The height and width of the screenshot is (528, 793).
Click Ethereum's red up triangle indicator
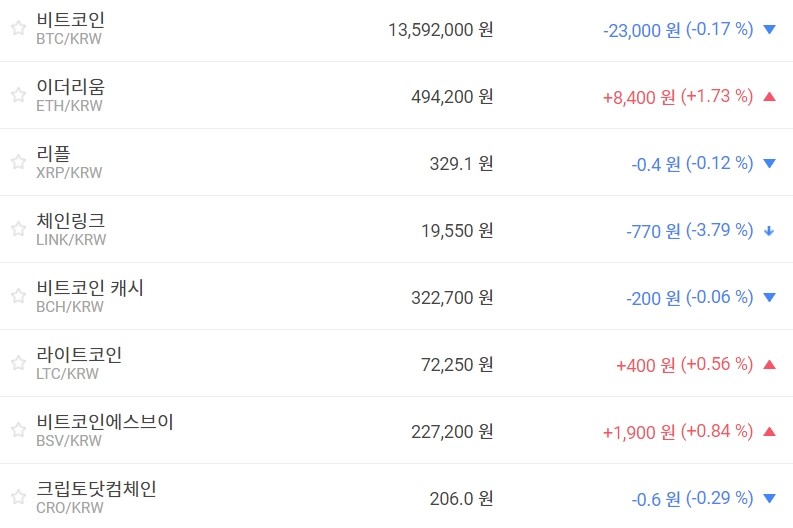click(x=769, y=97)
